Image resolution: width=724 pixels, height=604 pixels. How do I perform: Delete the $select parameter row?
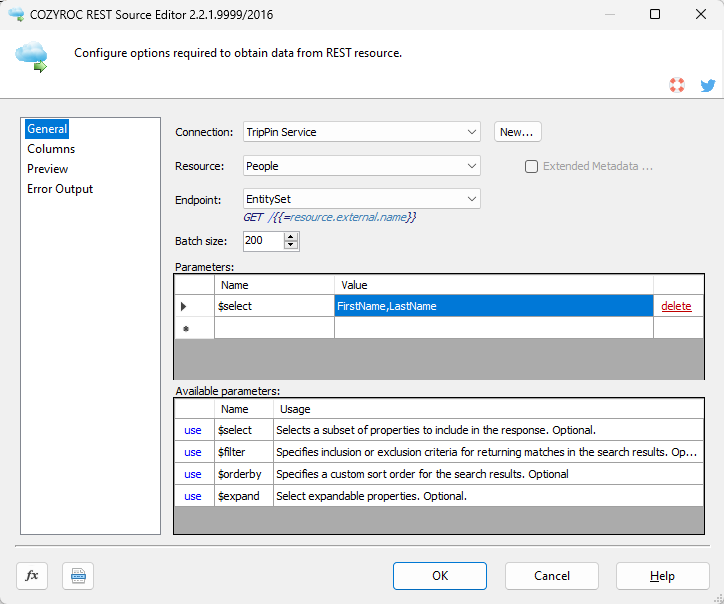(676, 306)
